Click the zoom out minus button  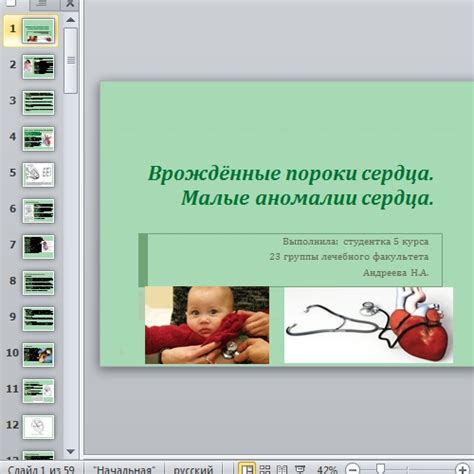click(352, 469)
